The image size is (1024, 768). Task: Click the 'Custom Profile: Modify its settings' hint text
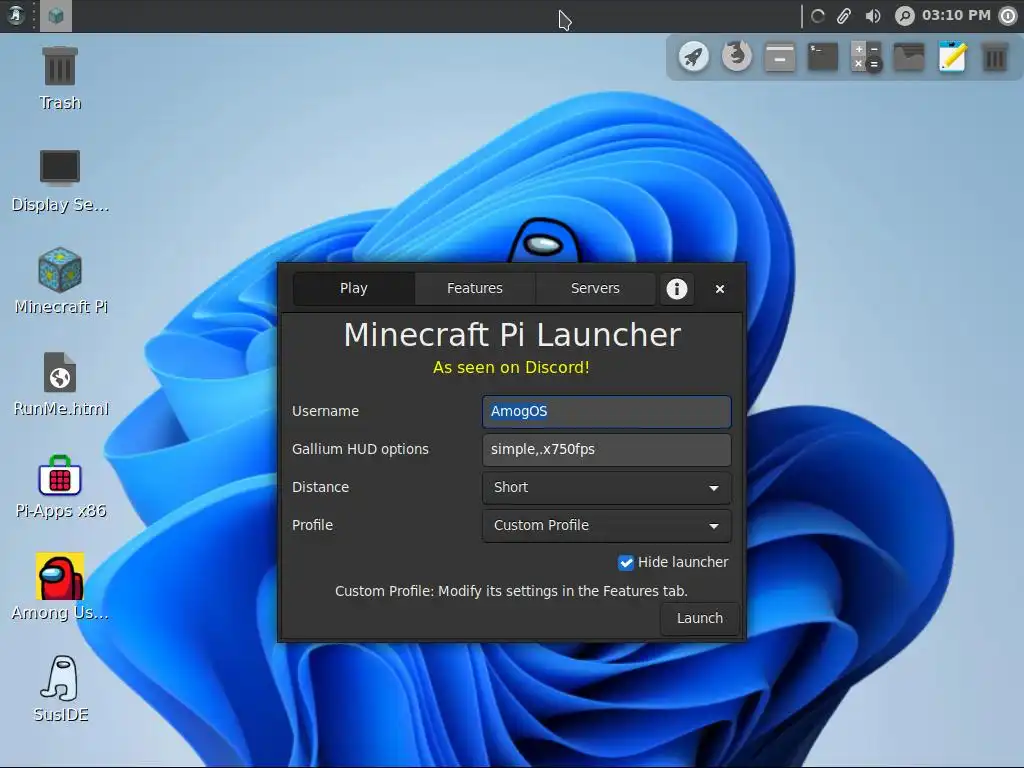(511, 591)
